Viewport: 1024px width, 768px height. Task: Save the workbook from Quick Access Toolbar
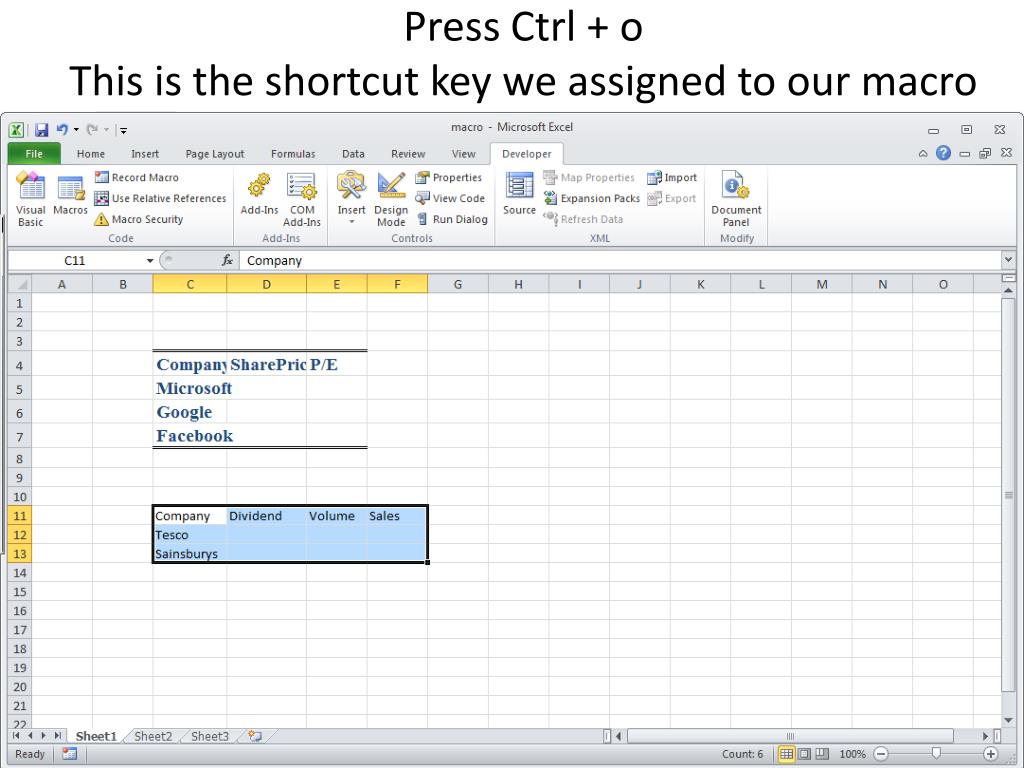pyautogui.click(x=42, y=129)
